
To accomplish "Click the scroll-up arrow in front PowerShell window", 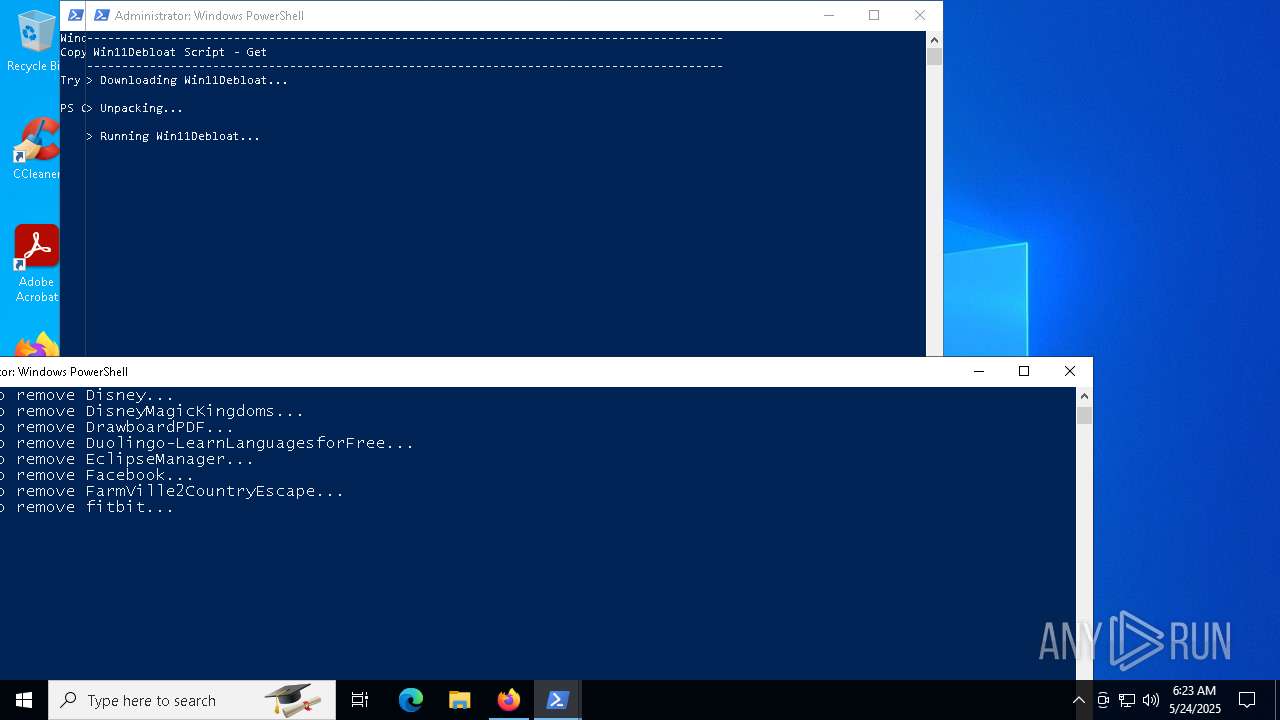I will pyautogui.click(x=1084, y=396).
